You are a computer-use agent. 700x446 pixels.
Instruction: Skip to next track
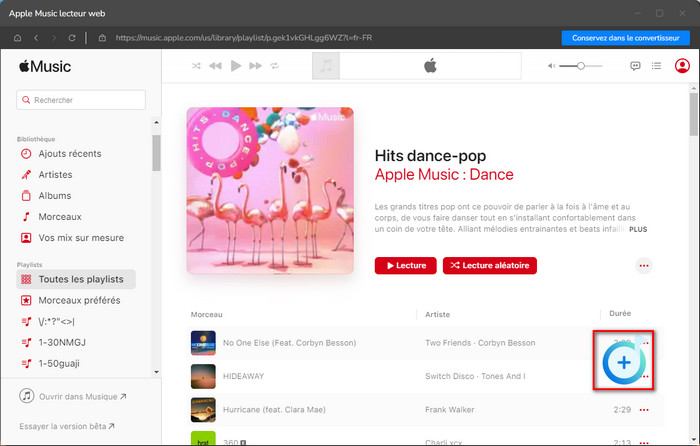255,66
